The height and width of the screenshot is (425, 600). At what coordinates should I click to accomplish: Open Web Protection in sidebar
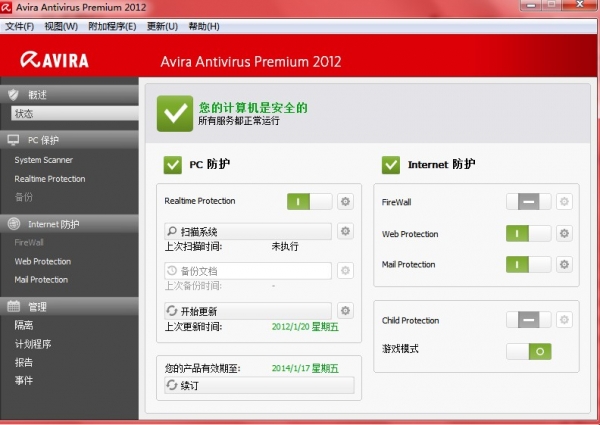pyautogui.click(x=43, y=261)
